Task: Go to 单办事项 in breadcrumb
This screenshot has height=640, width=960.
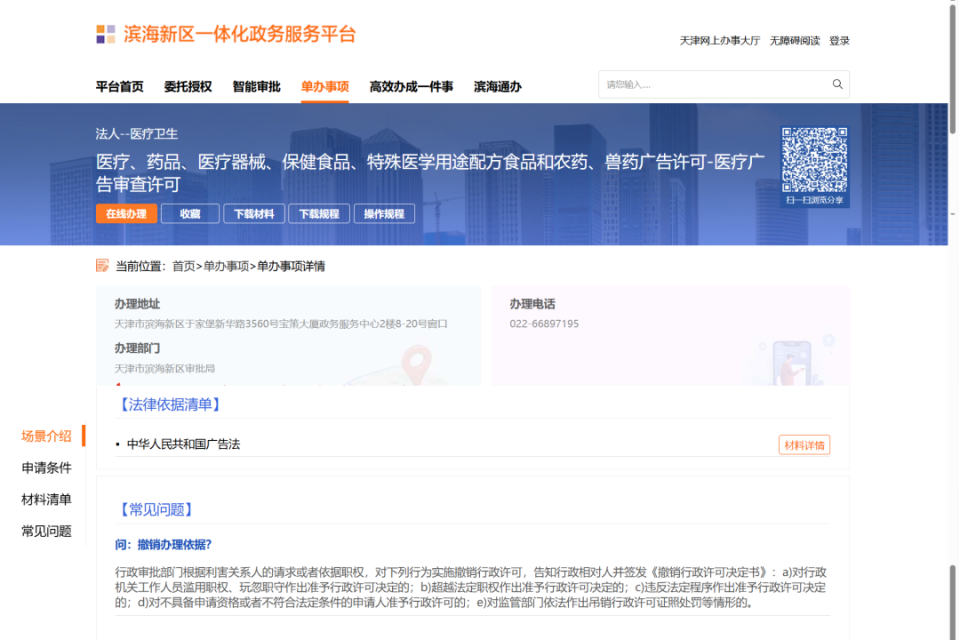Action: click(226, 266)
